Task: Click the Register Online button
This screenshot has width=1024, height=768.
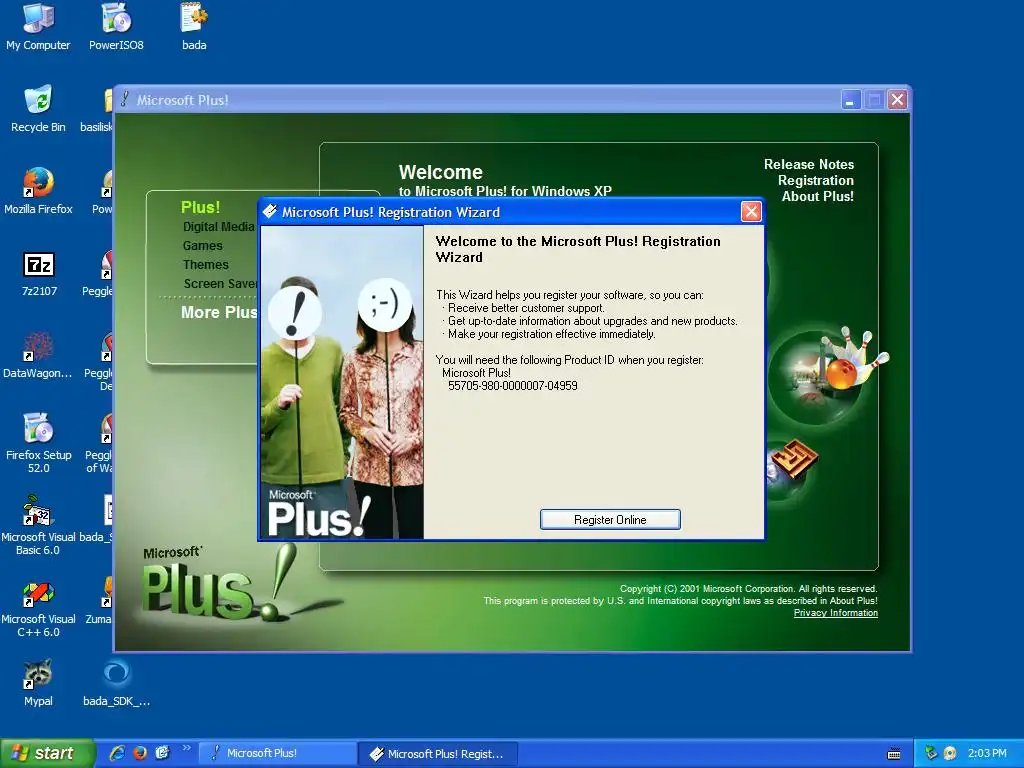Action: pos(610,520)
